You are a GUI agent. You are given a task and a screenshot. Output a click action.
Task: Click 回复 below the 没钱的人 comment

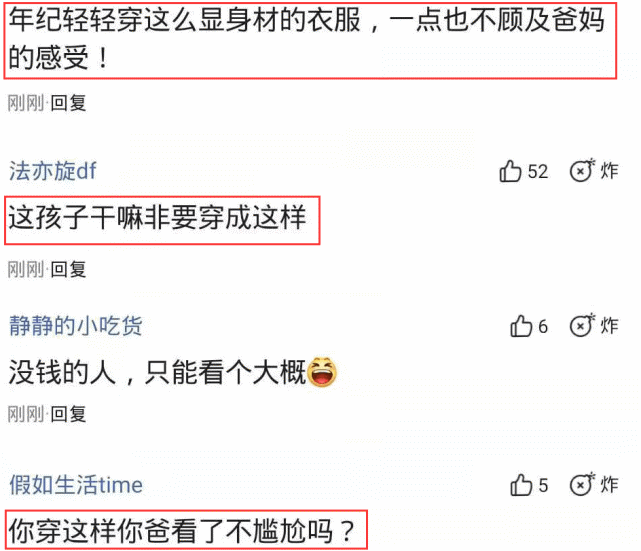[x=68, y=414]
